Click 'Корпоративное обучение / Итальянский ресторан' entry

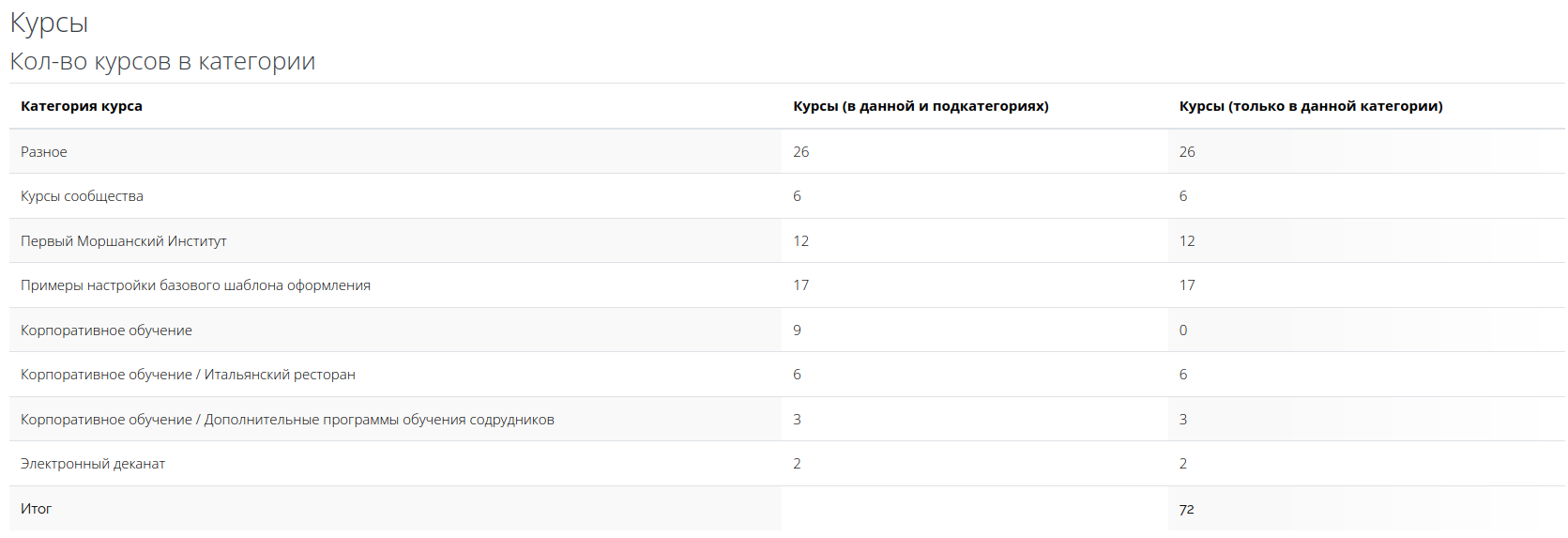coord(188,375)
